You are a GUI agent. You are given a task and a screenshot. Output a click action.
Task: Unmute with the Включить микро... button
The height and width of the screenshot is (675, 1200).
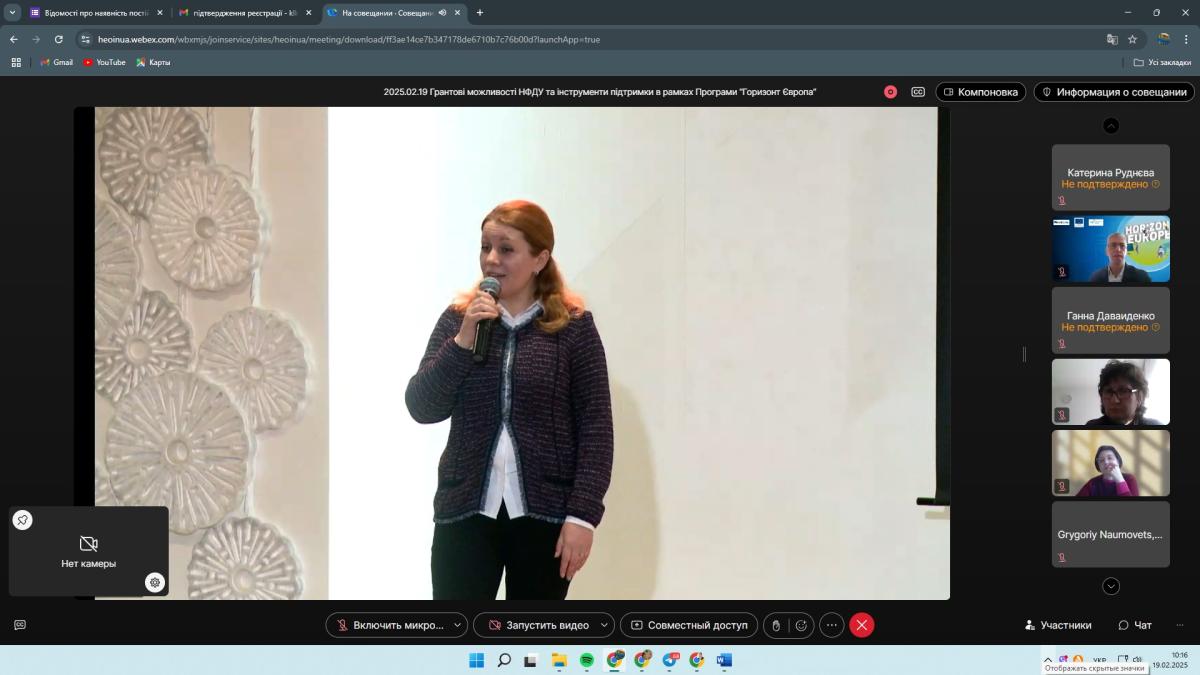388,625
